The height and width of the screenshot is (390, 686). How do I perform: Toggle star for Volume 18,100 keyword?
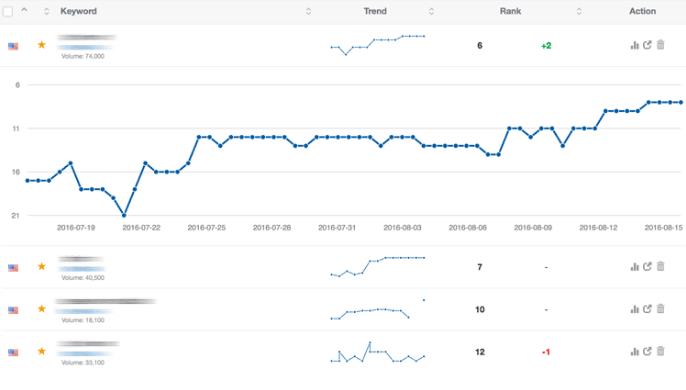(42, 309)
